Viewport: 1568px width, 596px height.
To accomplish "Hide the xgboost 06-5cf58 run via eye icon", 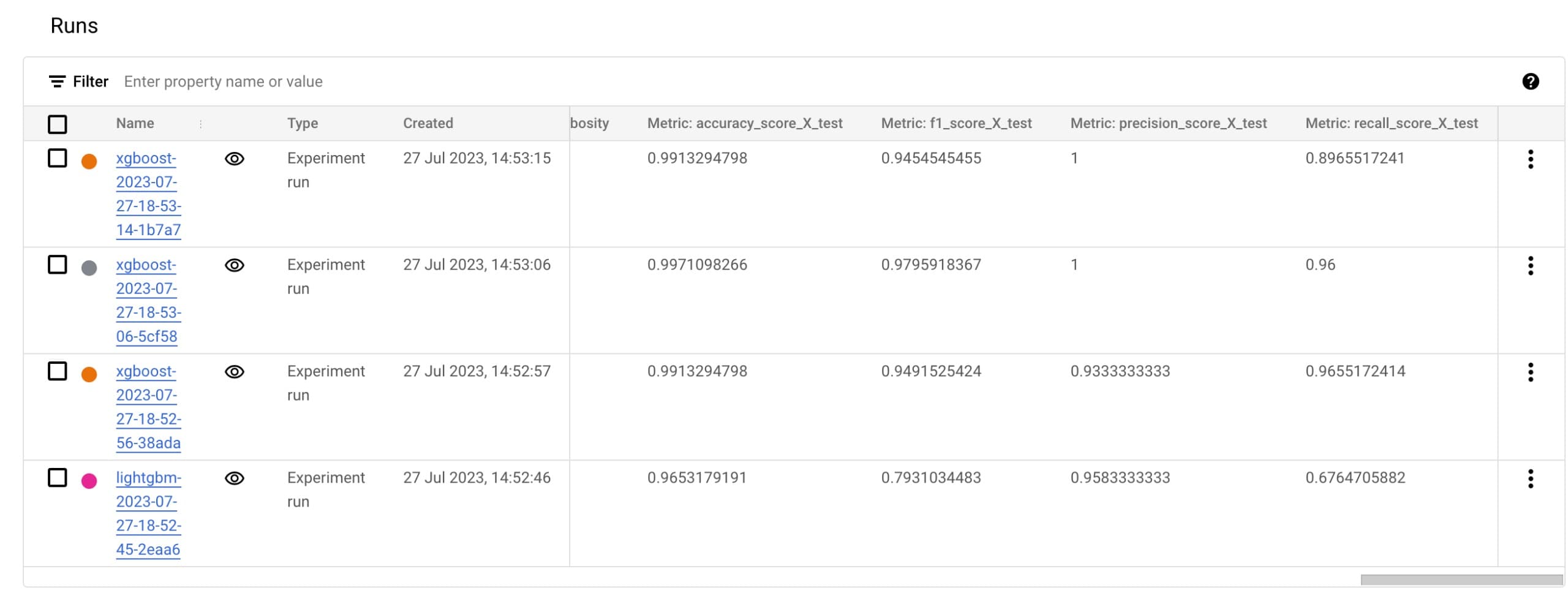I will point(235,266).
